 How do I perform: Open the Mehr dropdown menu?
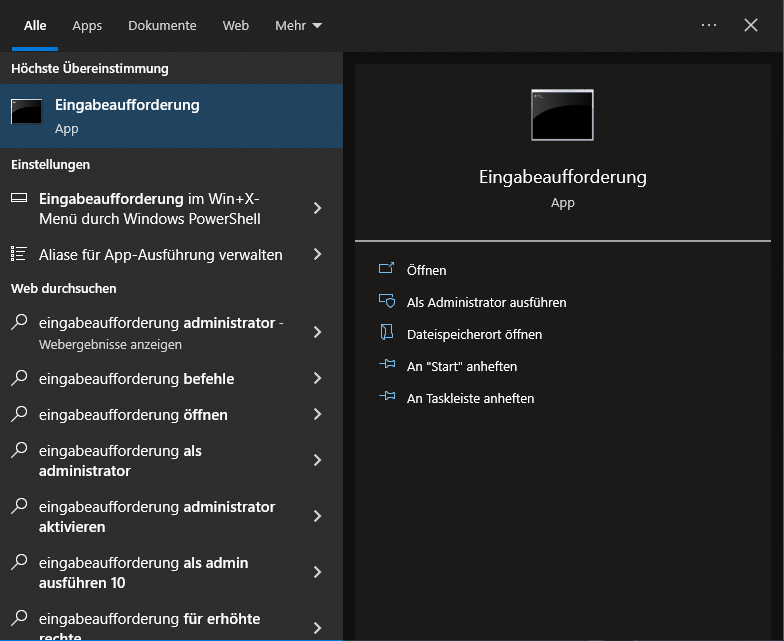pos(298,25)
